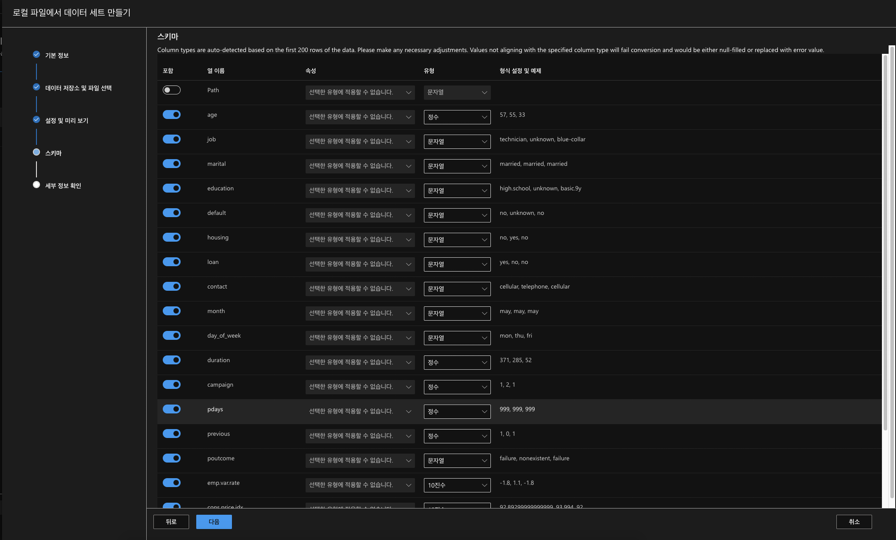Click the example text 'technician, unknown, blue-collar'

click(x=542, y=139)
